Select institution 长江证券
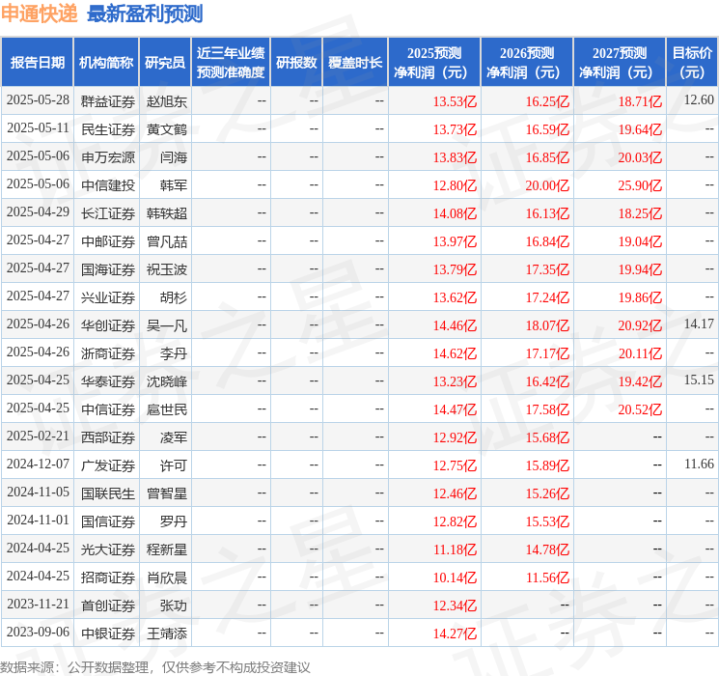719x676 pixels. pos(108,213)
